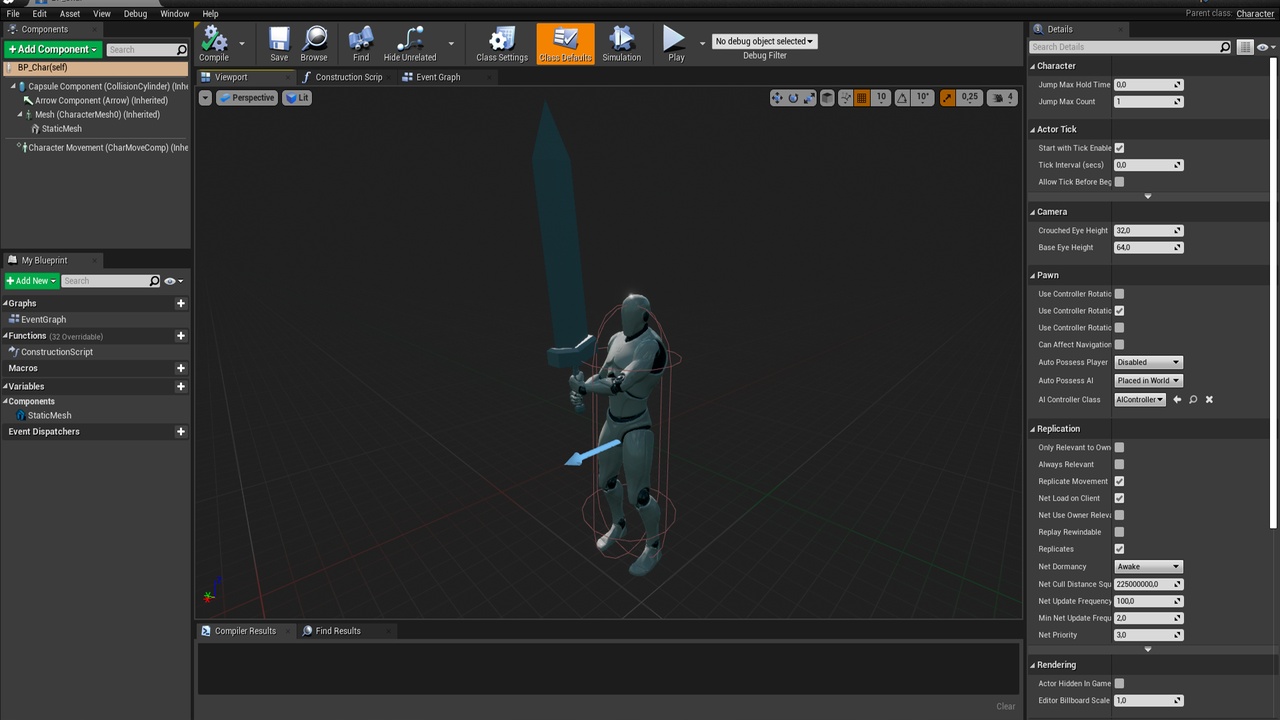1280x720 pixels.
Task: Compile the blueprint
Action: 214,44
